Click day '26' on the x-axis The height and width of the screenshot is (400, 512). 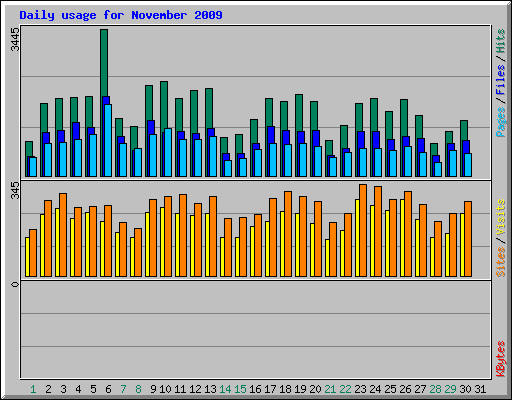[405, 389]
